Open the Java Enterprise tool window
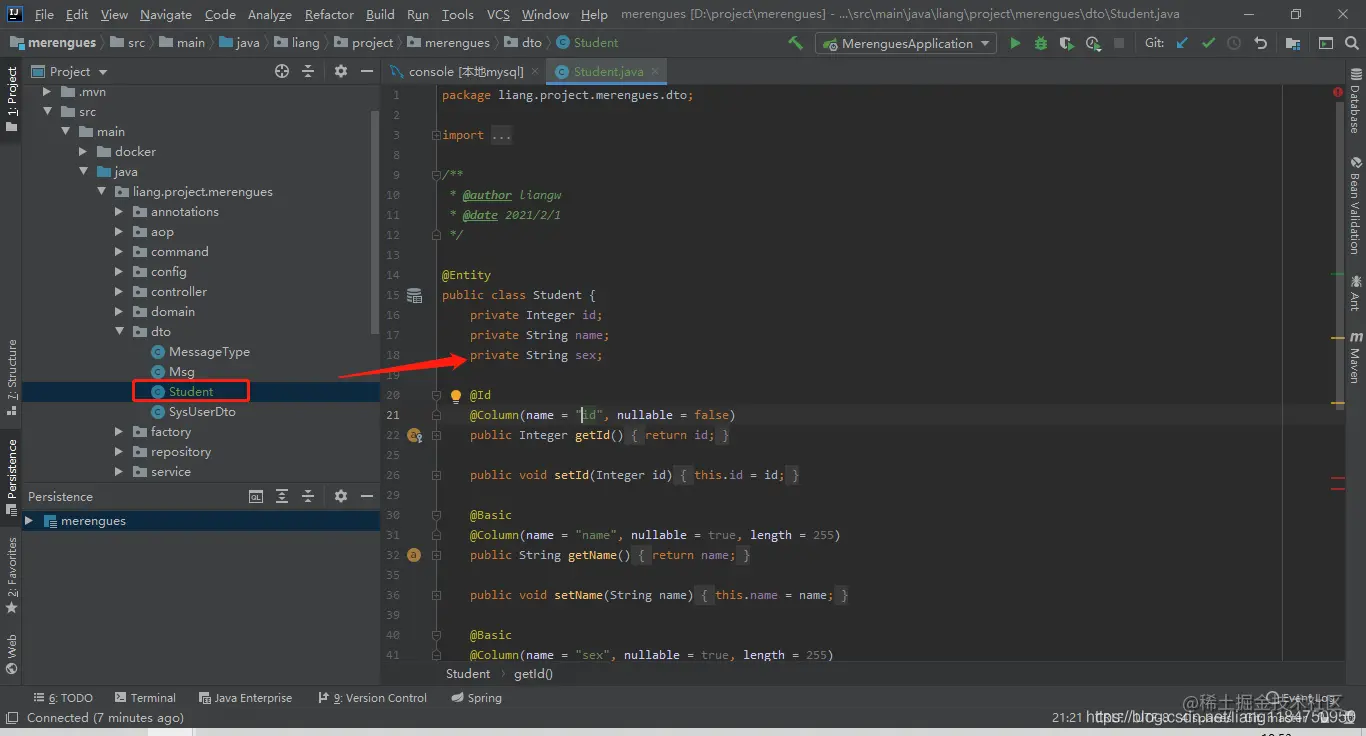1366x736 pixels. pyautogui.click(x=245, y=698)
